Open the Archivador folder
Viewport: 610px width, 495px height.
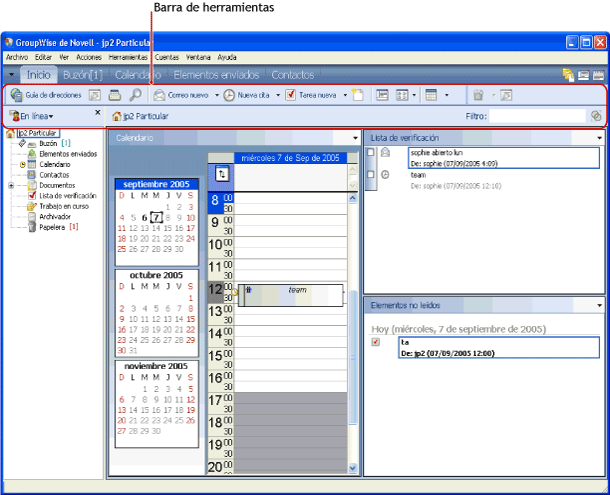(x=55, y=217)
